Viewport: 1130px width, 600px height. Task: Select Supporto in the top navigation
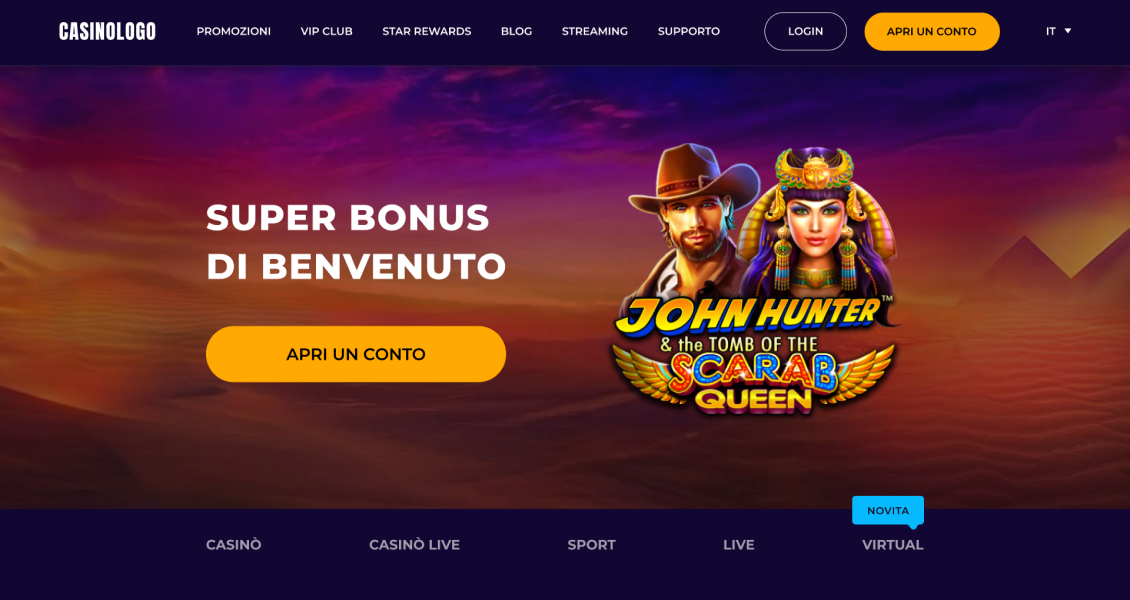point(688,32)
